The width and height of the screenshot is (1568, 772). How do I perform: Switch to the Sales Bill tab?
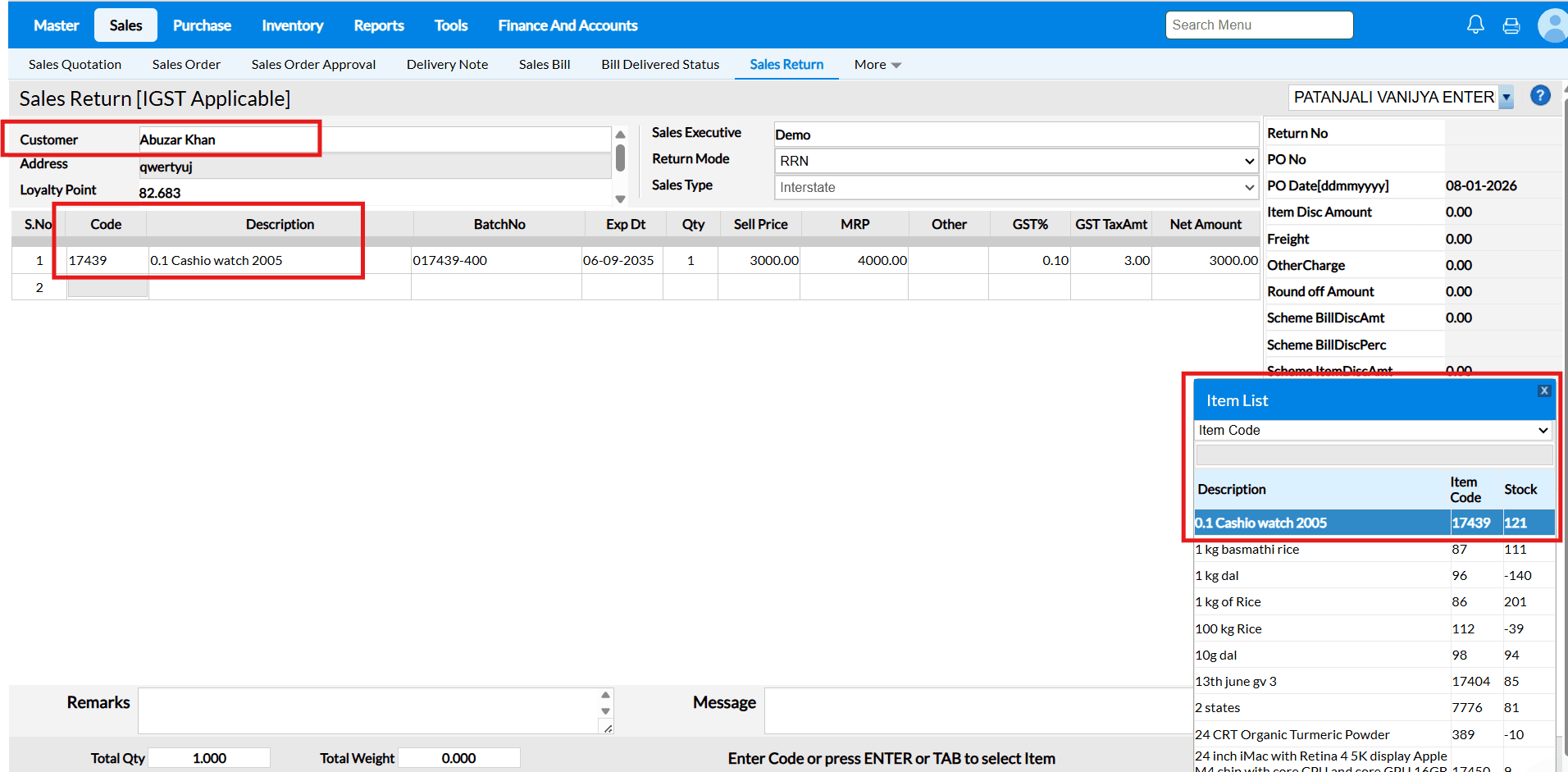click(545, 65)
